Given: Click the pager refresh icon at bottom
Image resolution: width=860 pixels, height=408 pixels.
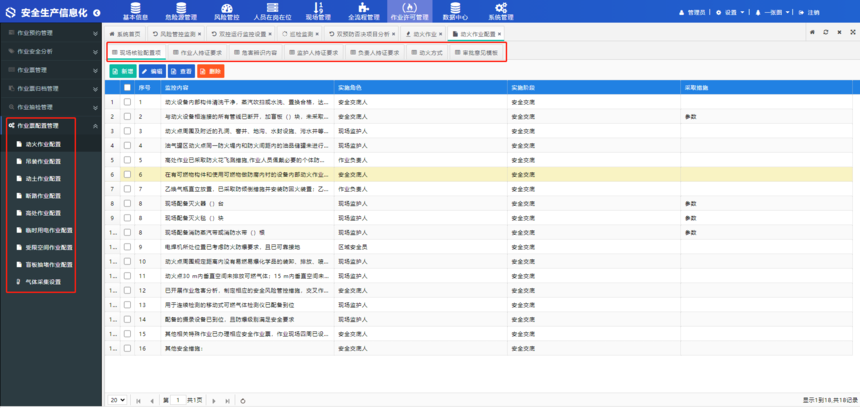Looking at the screenshot, I should coord(242,400).
